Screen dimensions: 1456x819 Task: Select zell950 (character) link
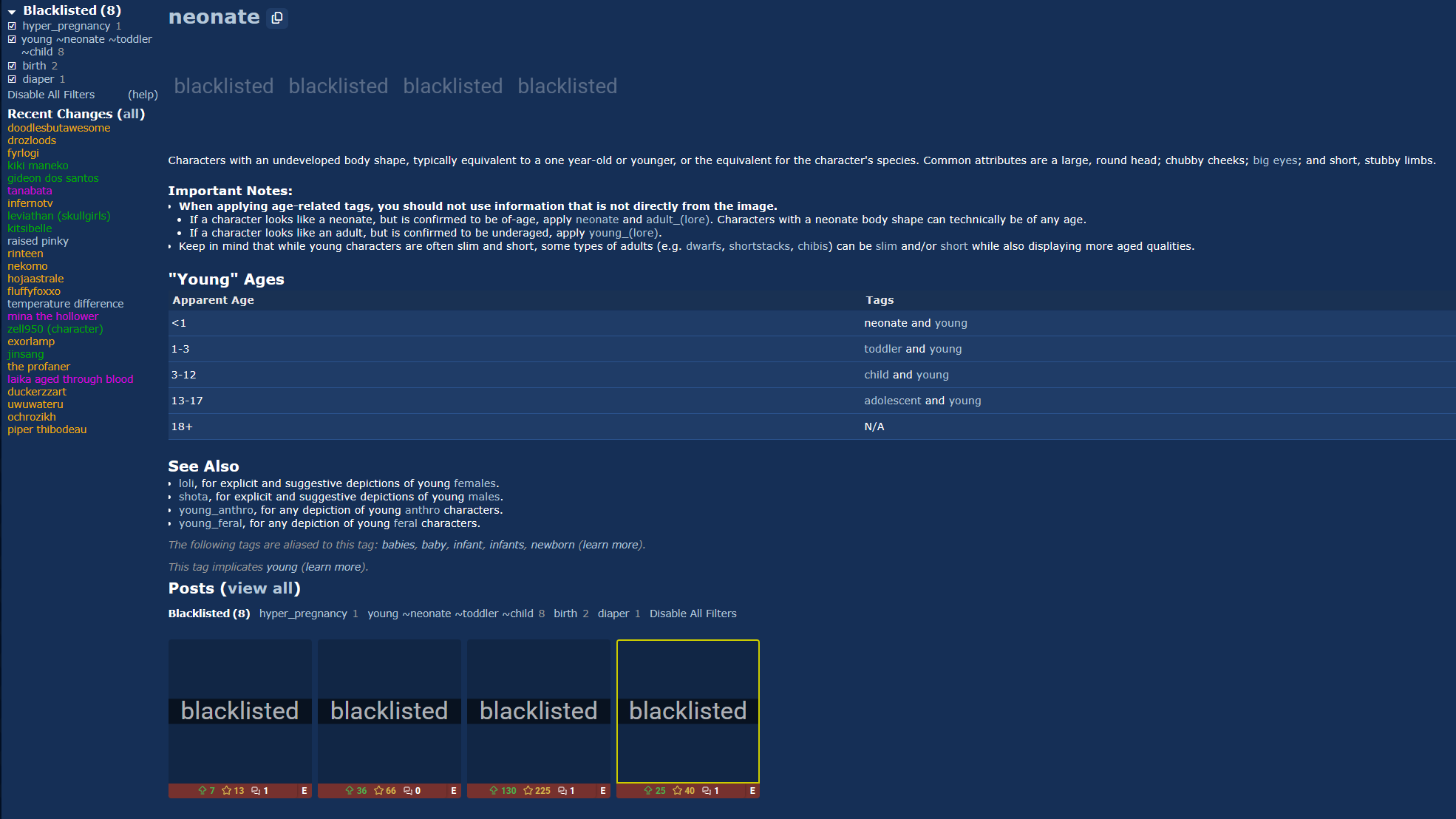click(x=55, y=329)
